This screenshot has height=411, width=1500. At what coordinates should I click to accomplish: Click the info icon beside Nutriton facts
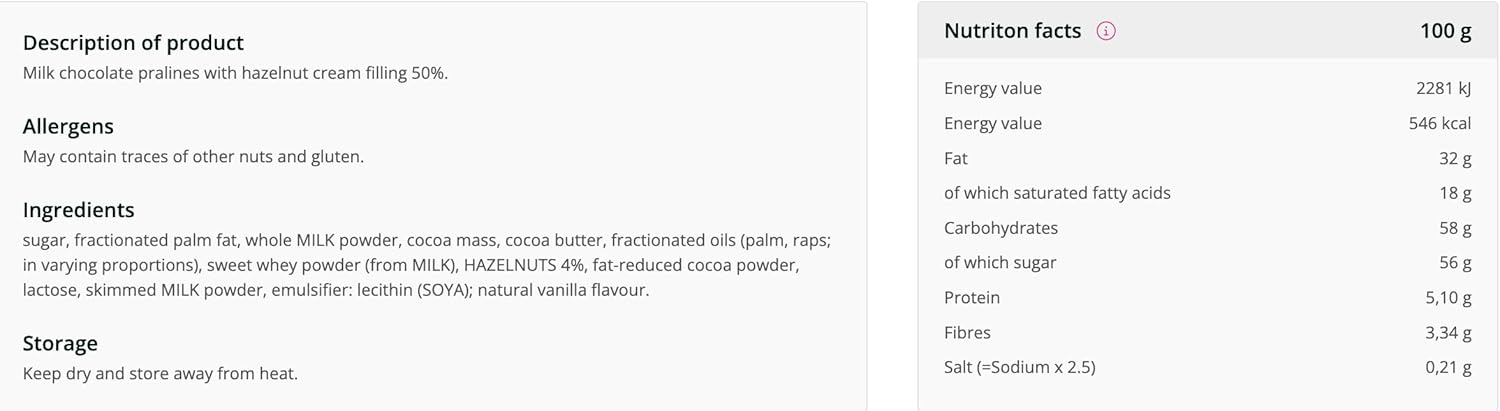coord(1106,31)
